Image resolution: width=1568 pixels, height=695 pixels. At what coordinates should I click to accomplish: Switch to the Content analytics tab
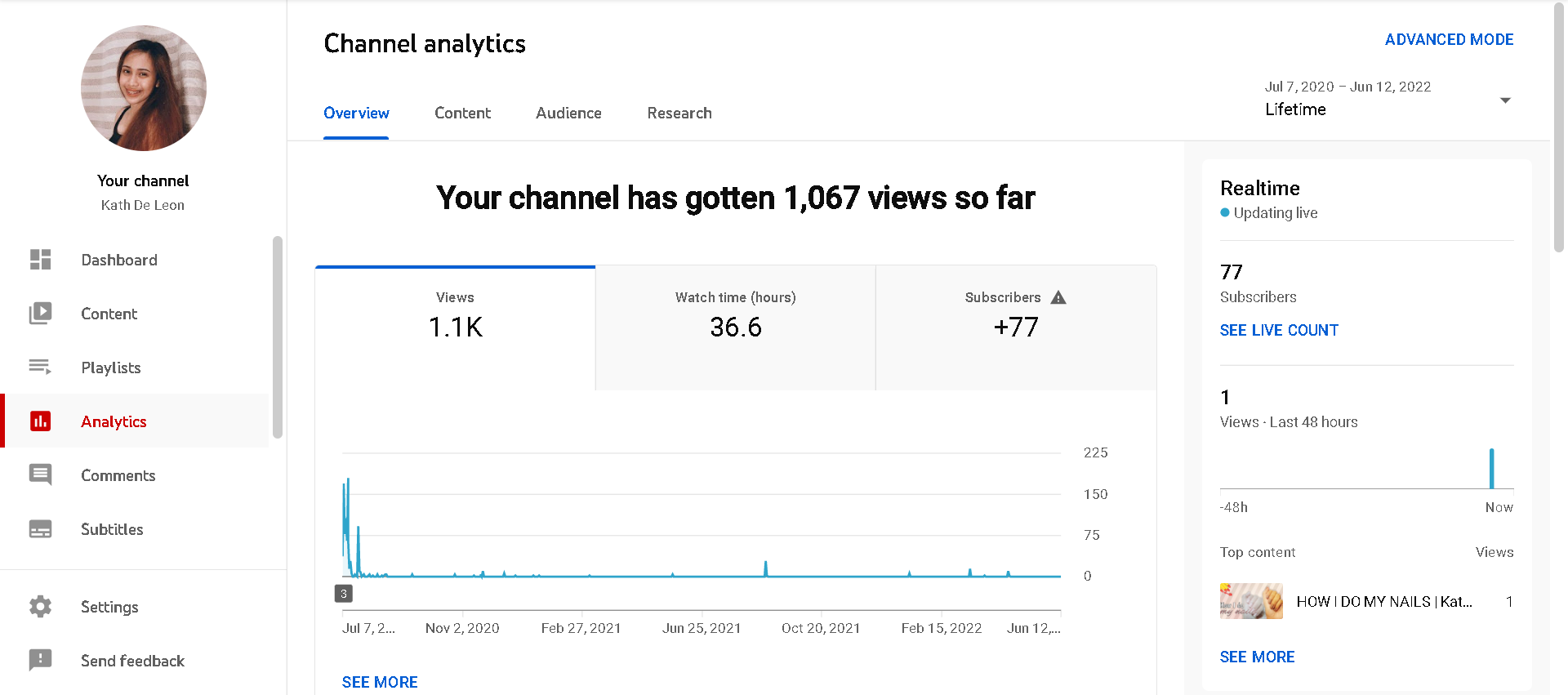point(462,114)
